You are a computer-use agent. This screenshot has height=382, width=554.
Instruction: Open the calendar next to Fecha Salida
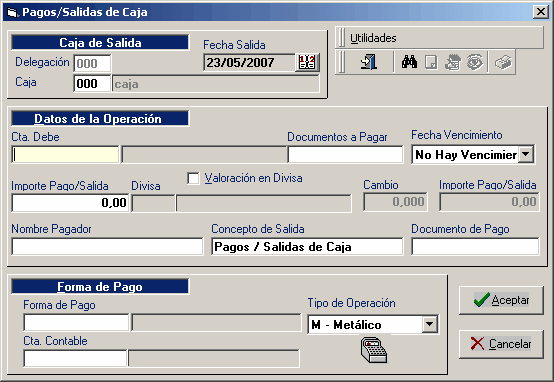[x=307, y=63]
